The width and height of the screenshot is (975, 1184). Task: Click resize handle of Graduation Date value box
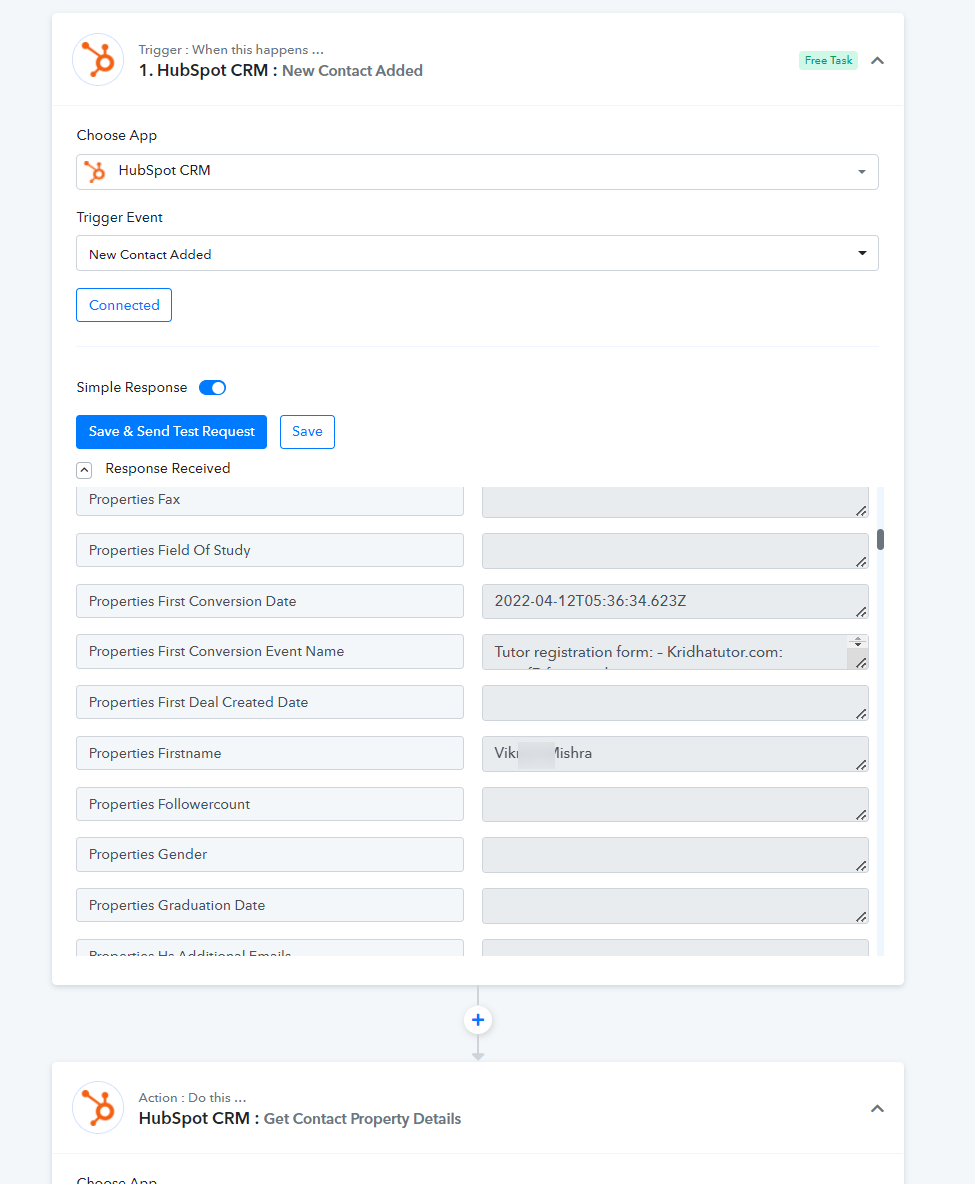point(861,917)
